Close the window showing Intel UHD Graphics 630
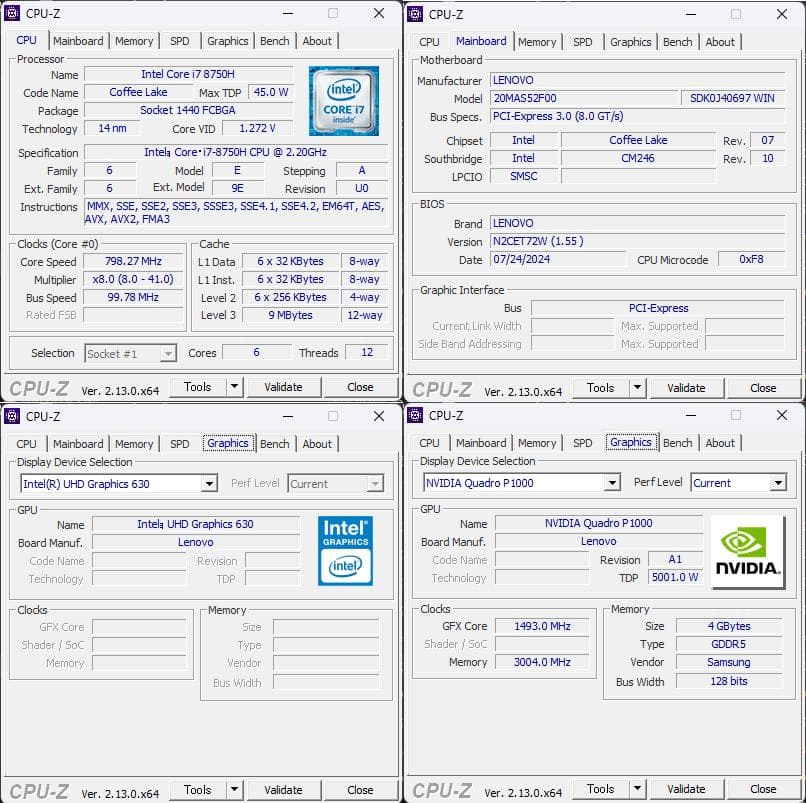The height and width of the screenshot is (803, 806). pyautogui.click(x=379, y=416)
